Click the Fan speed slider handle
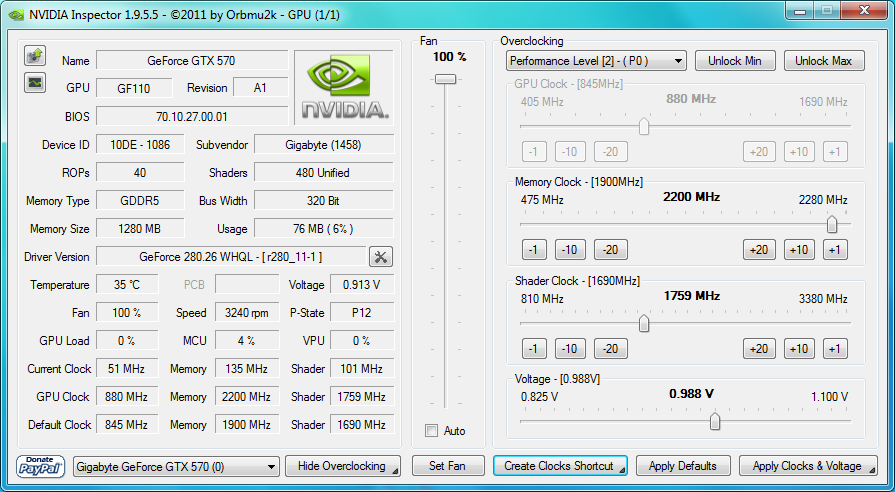Viewport: 895px width, 492px height. (x=445, y=79)
